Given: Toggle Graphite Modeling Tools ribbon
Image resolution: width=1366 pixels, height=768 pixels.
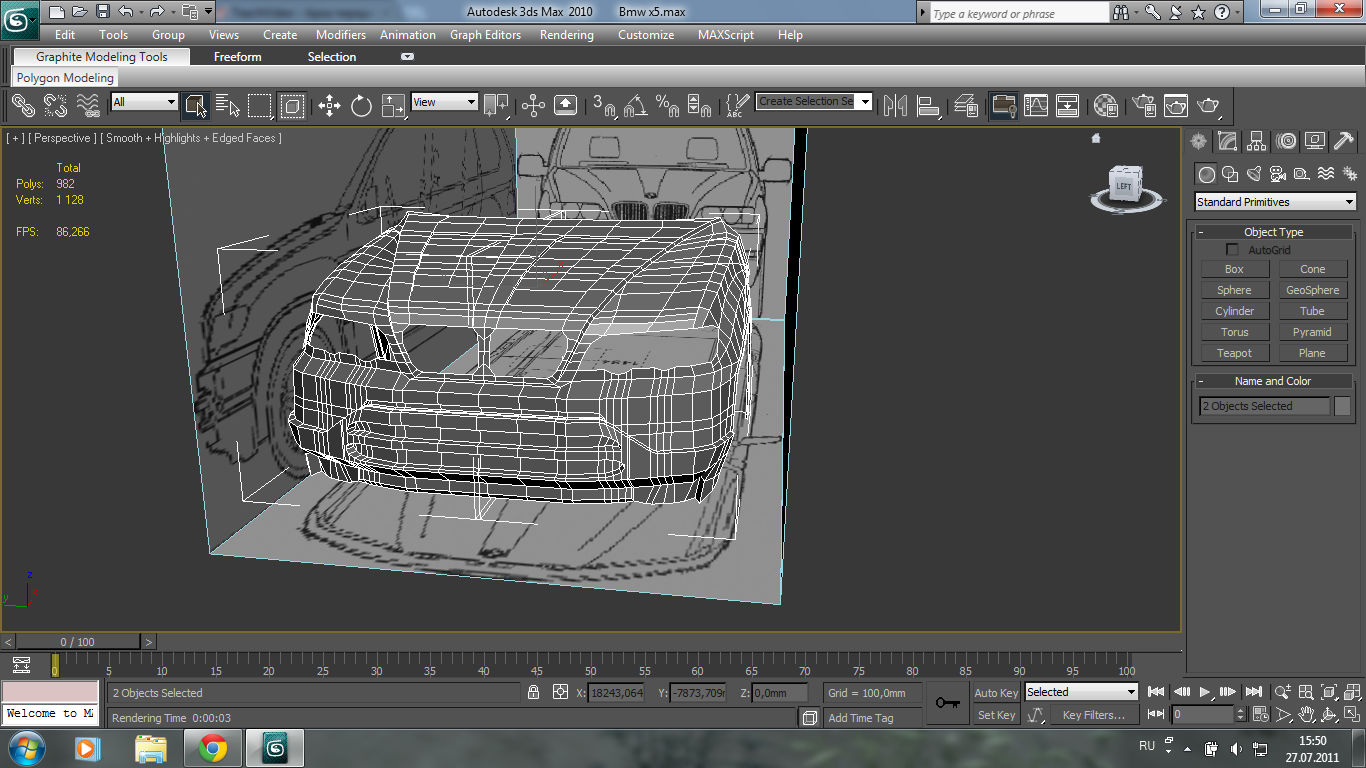Looking at the screenshot, I should (x=1003, y=104).
